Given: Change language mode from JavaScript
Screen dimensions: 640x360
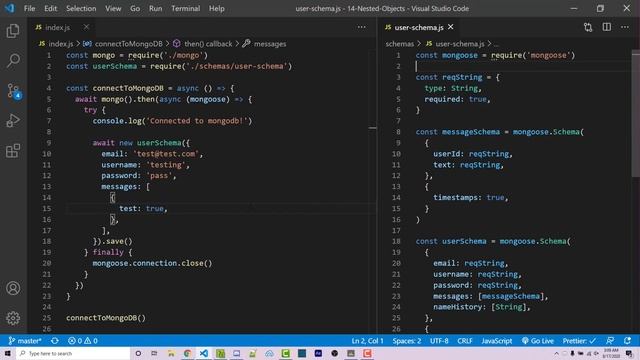Looking at the screenshot, I should 497,340.
